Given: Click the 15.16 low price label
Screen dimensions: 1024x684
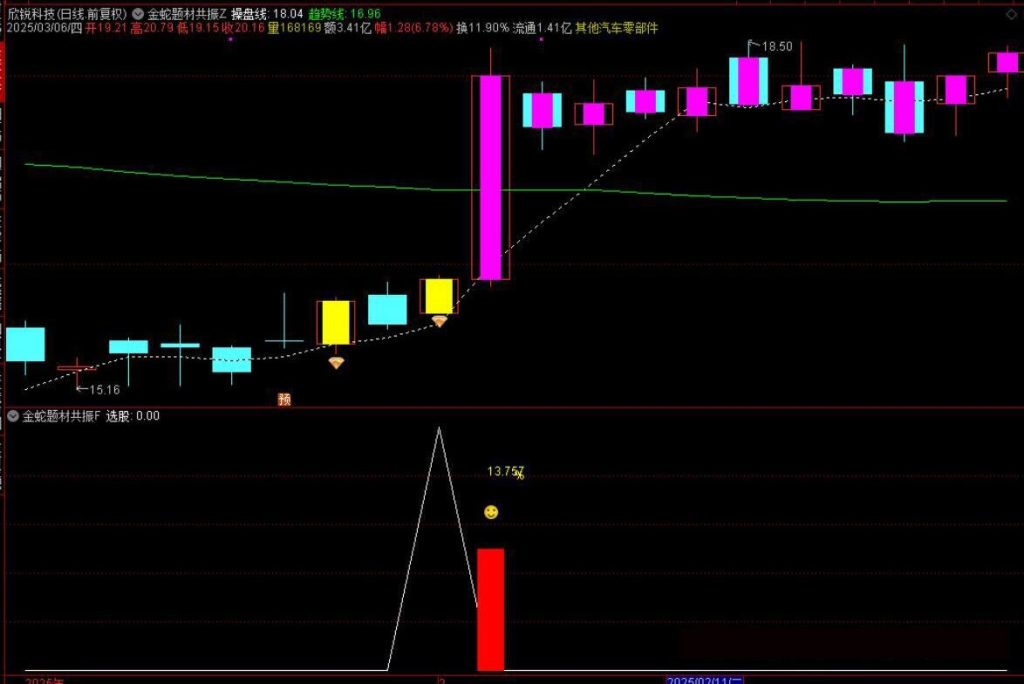Looking at the screenshot, I should (x=103, y=389).
